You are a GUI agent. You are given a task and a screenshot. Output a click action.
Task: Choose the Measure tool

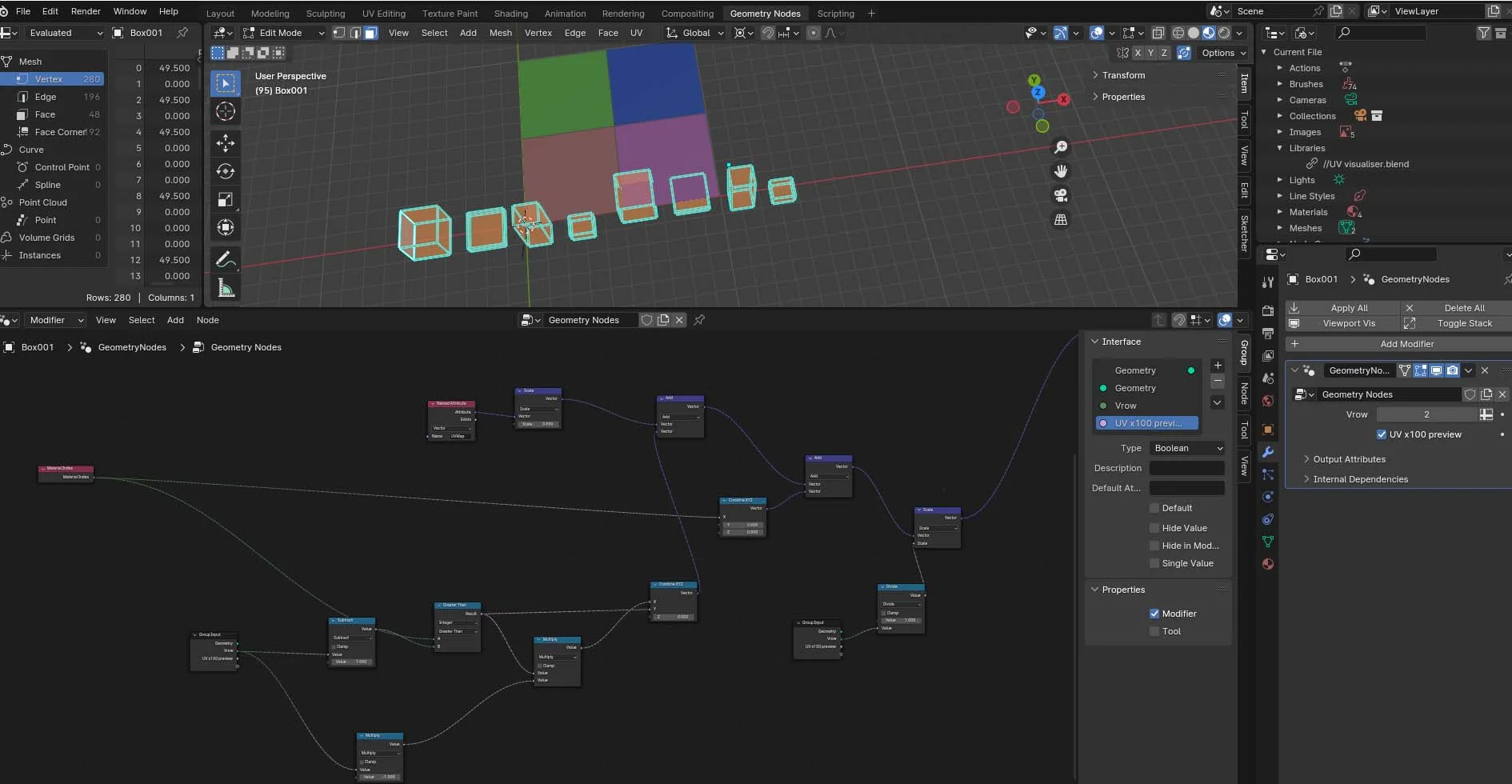(226, 288)
